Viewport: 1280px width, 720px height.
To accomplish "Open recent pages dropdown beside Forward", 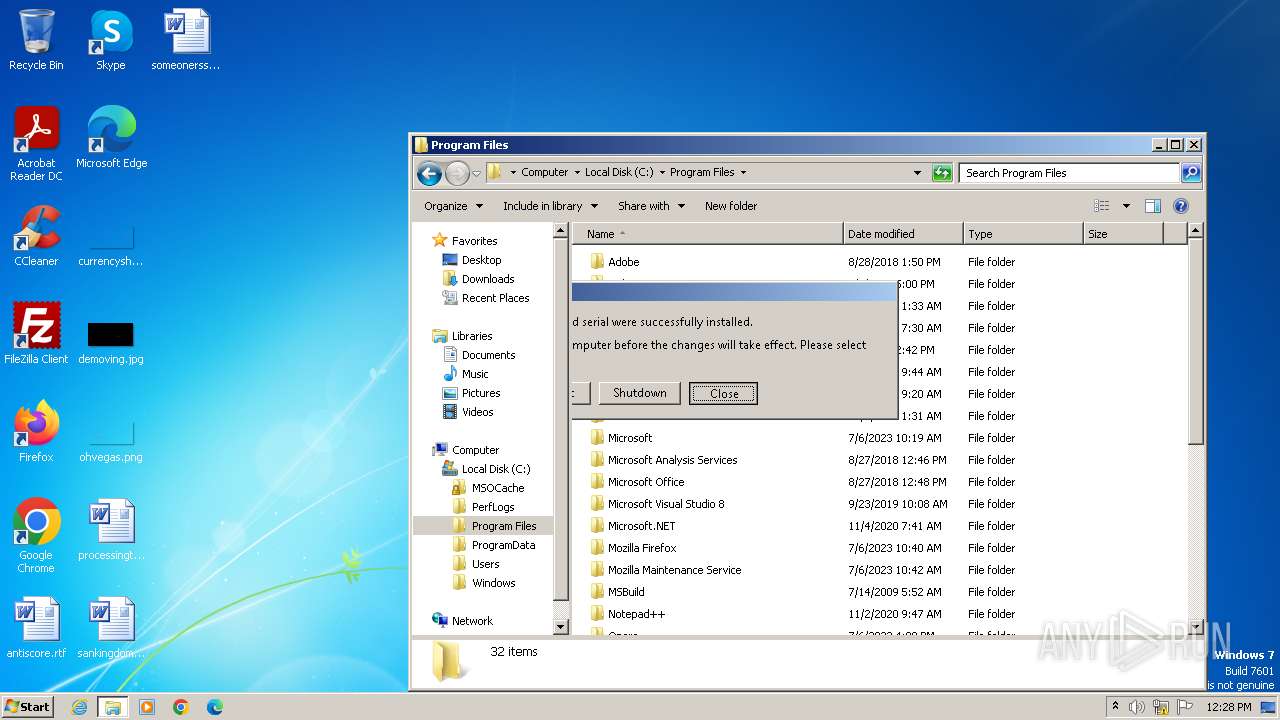I will coord(476,173).
